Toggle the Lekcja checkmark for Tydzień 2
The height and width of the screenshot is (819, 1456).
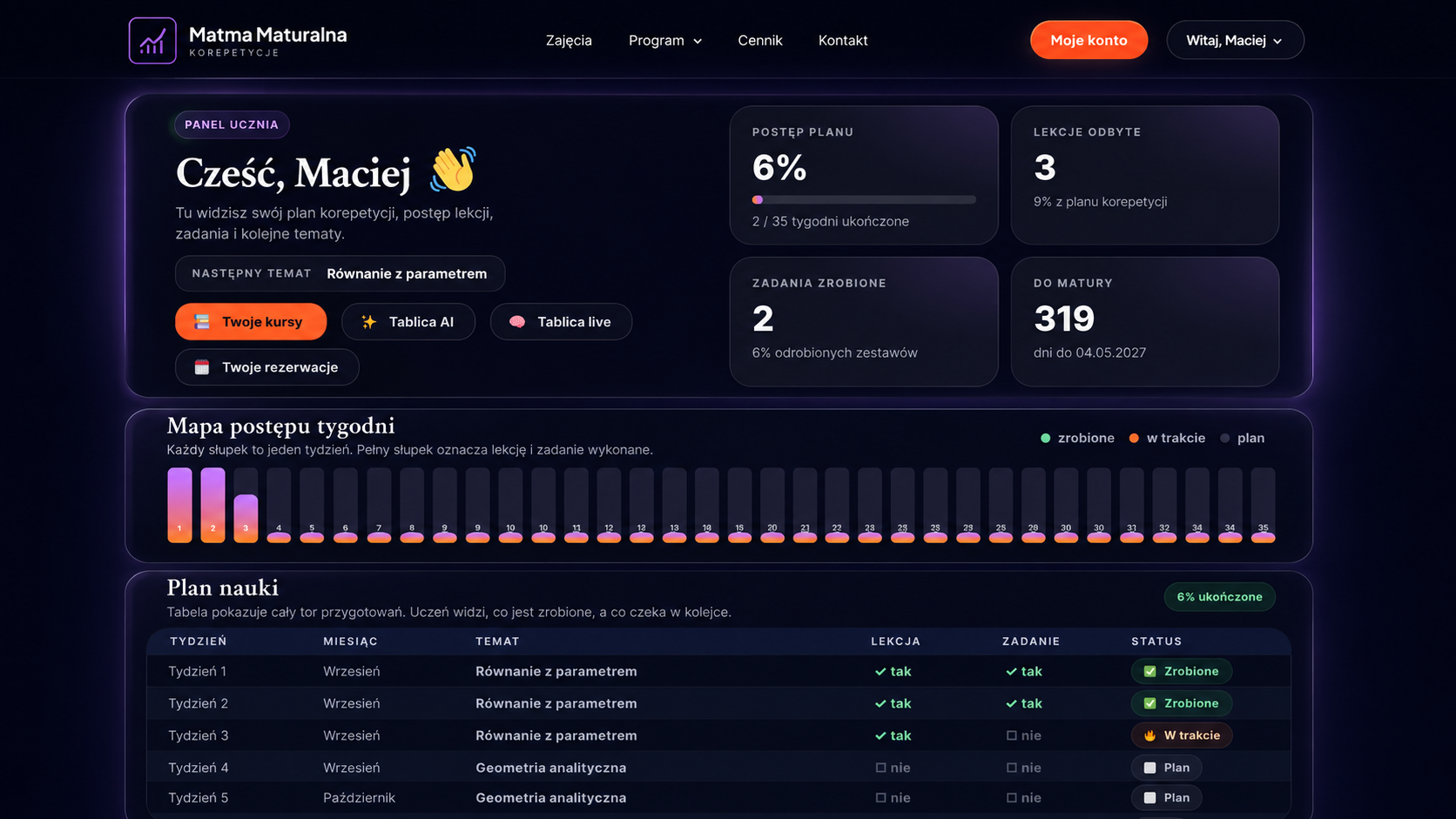pyautogui.click(x=880, y=703)
